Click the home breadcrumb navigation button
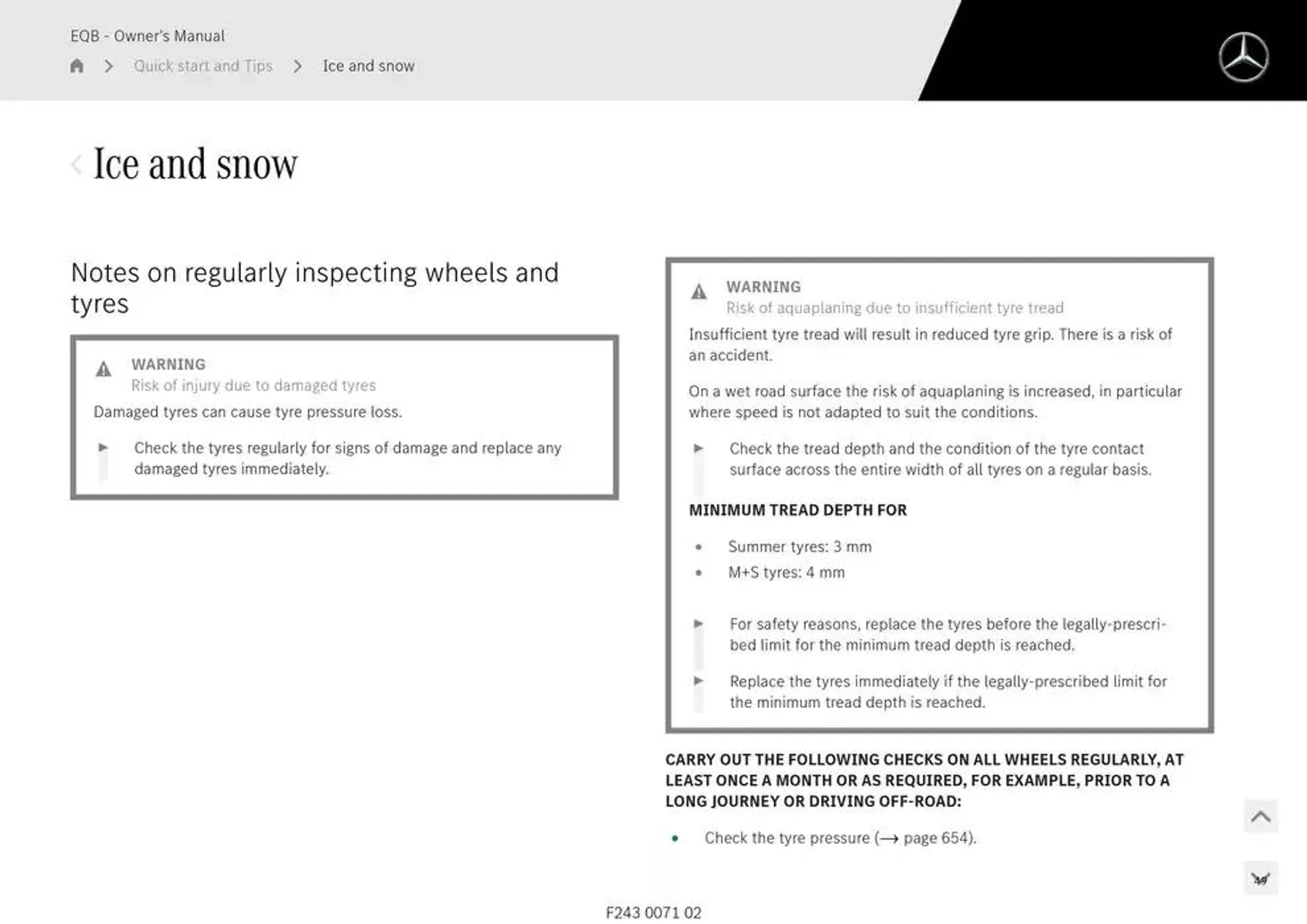 click(x=77, y=66)
